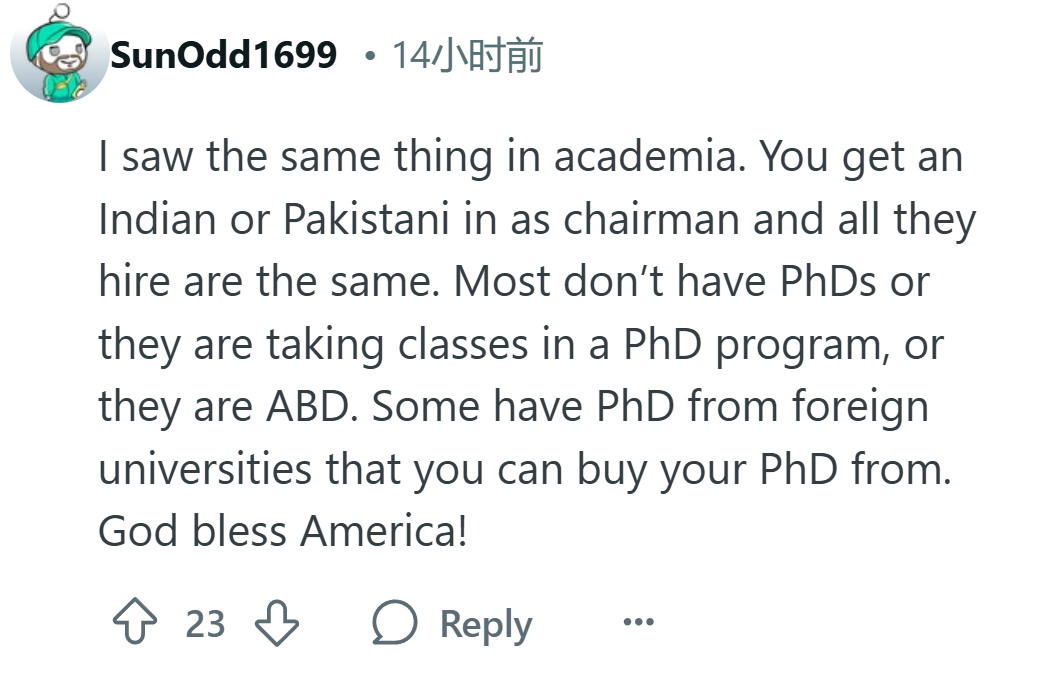The height and width of the screenshot is (678, 1054).
Task: Open the SunOdd1699 user profile link
Action: [224, 55]
